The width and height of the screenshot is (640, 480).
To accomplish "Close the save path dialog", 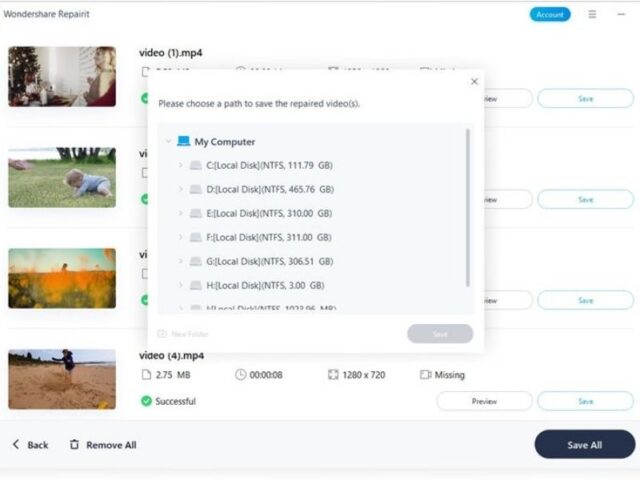I will 474,82.
